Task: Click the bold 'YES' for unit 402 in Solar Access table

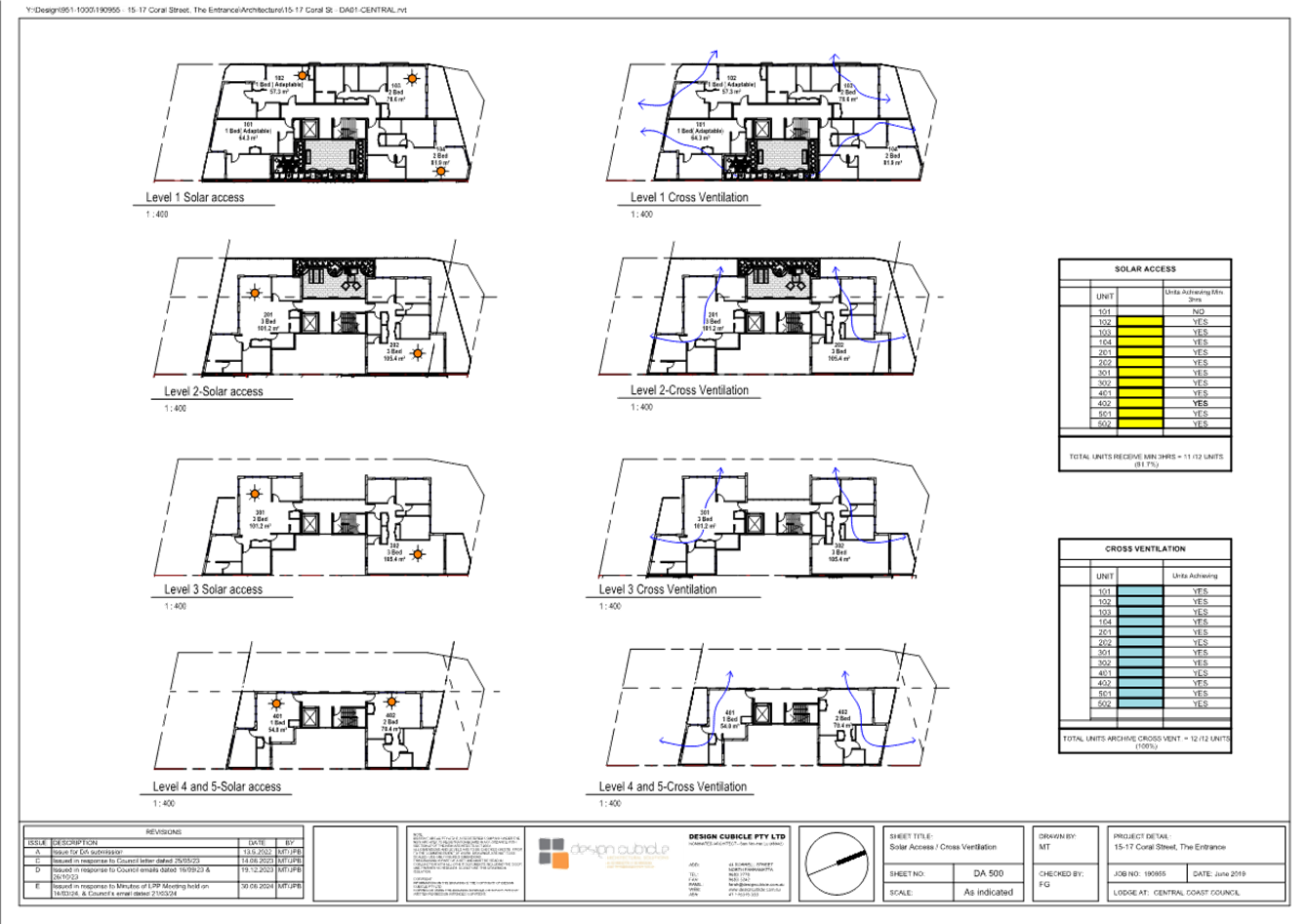Action: click(1199, 403)
